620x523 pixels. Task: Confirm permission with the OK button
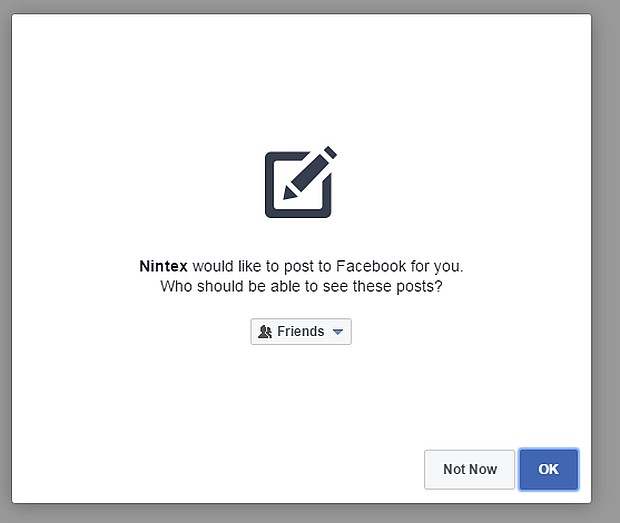[548, 469]
